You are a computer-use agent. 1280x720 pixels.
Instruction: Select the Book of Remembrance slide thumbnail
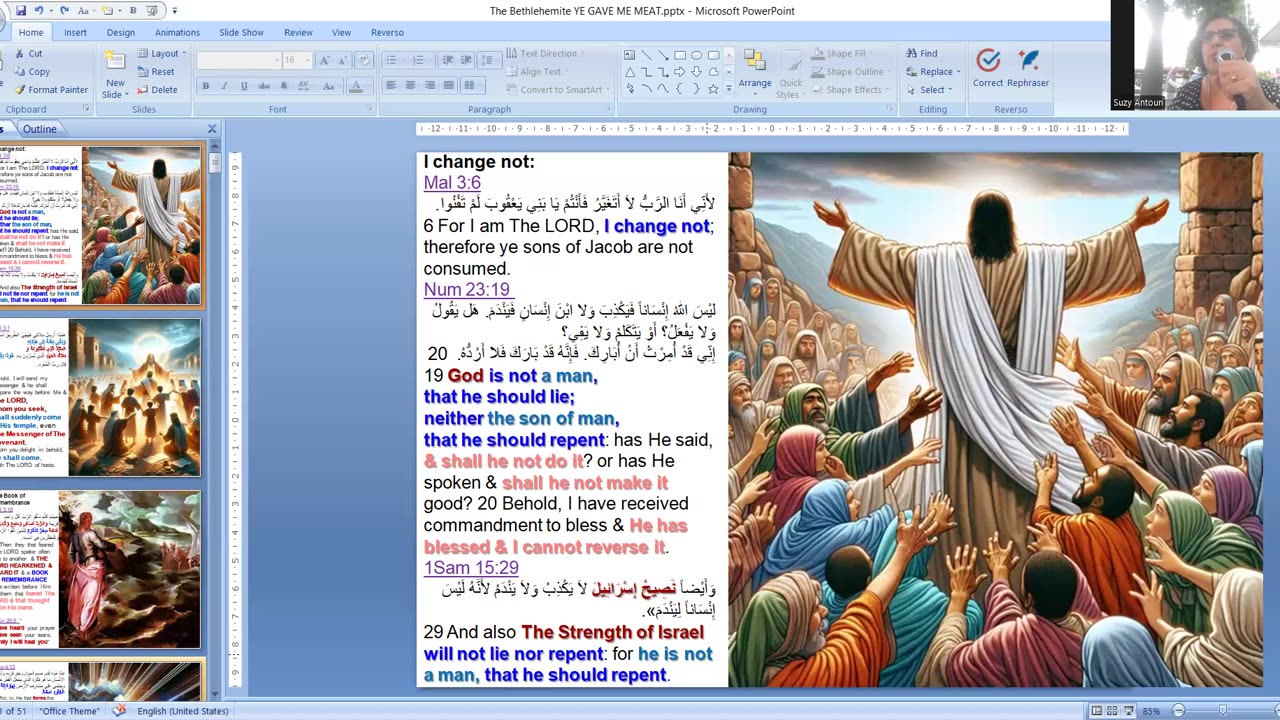(x=100, y=569)
